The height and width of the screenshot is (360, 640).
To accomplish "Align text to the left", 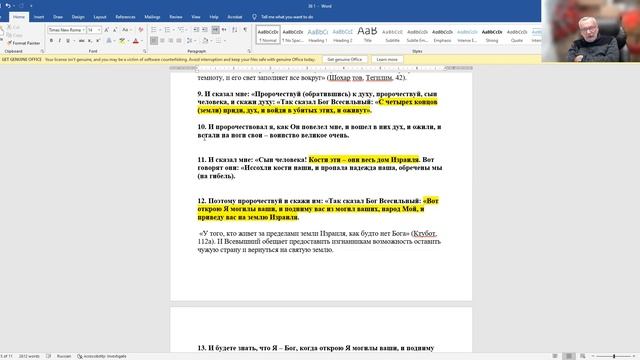I will (x=154, y=41).
